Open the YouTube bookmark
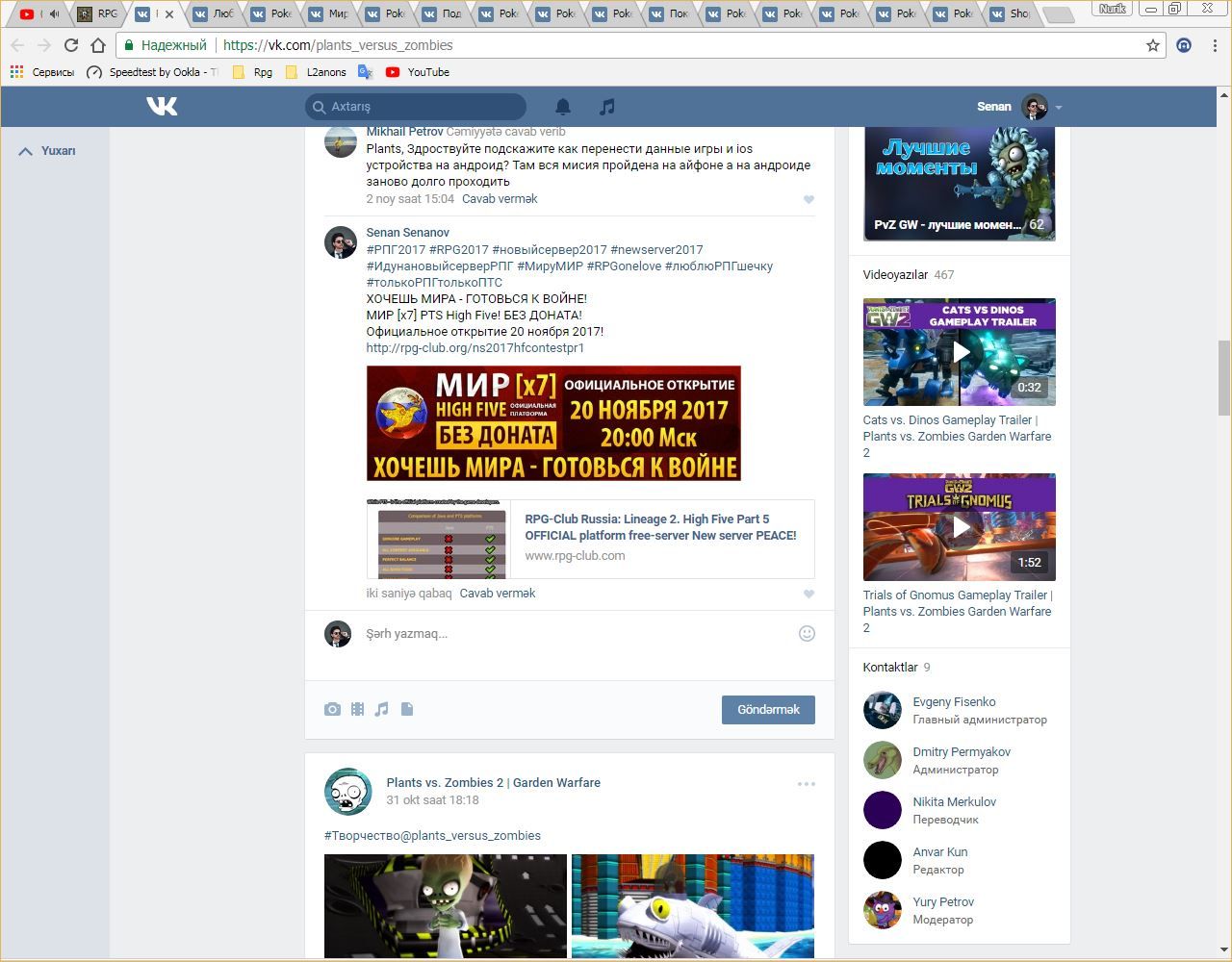Image resolution: width=1232 pixels, height=962 pixels. click(x=418, y=72)
